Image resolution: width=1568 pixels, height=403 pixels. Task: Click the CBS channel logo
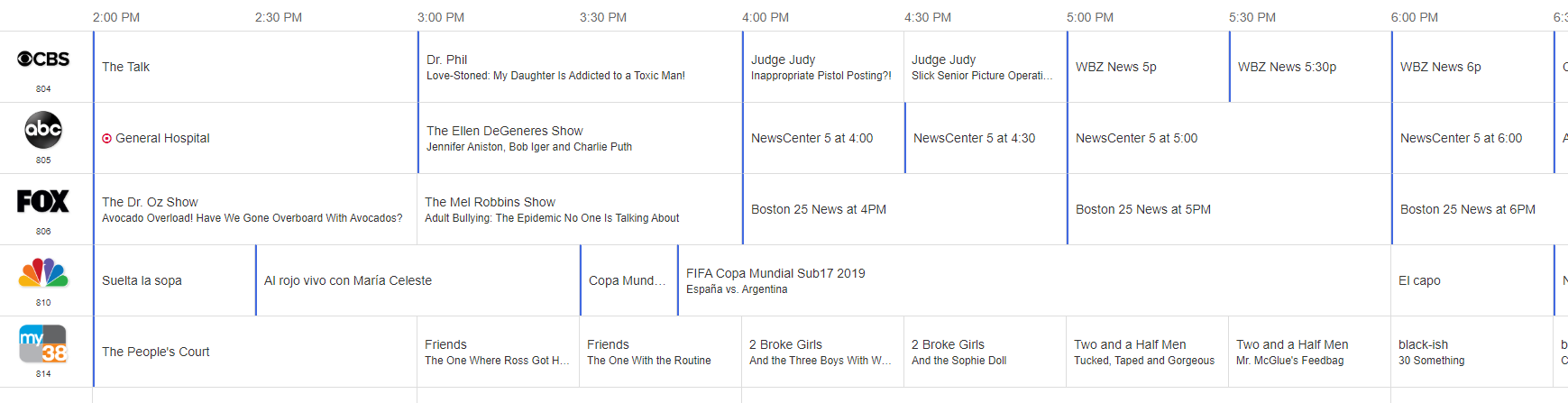[43, 60]
